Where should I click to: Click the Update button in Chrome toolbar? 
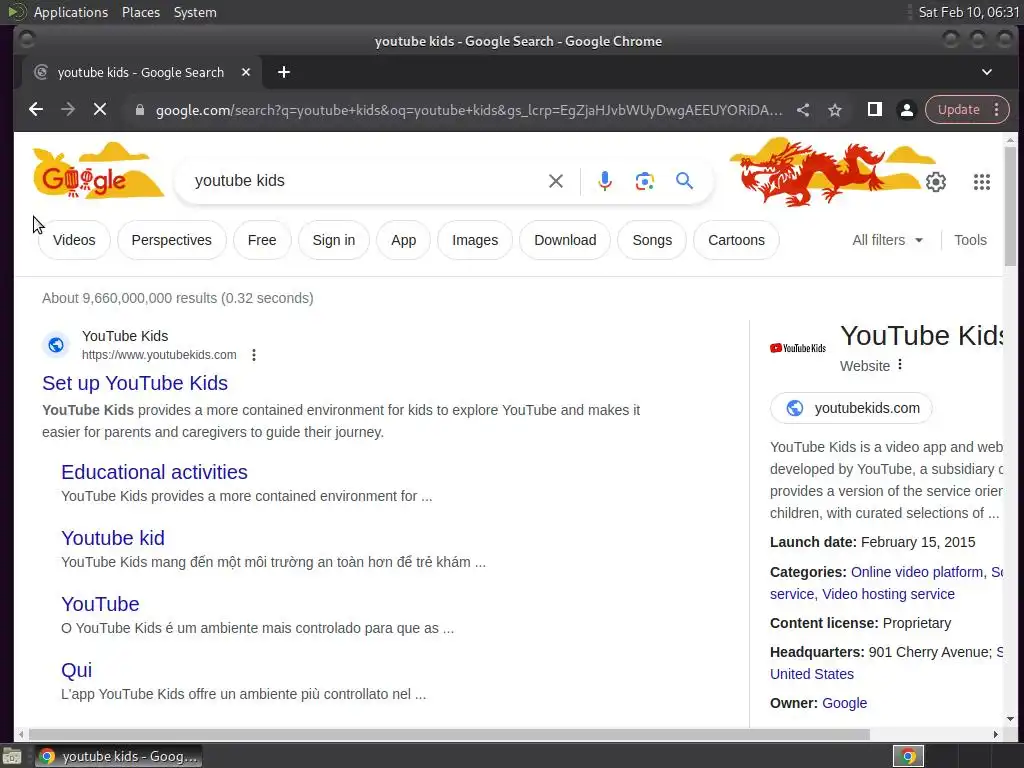coord(958,110)
